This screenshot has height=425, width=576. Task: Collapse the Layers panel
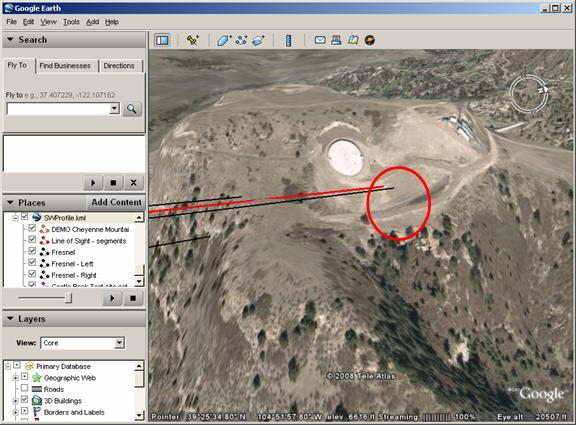pyautogui.click(x=10, y=318)
